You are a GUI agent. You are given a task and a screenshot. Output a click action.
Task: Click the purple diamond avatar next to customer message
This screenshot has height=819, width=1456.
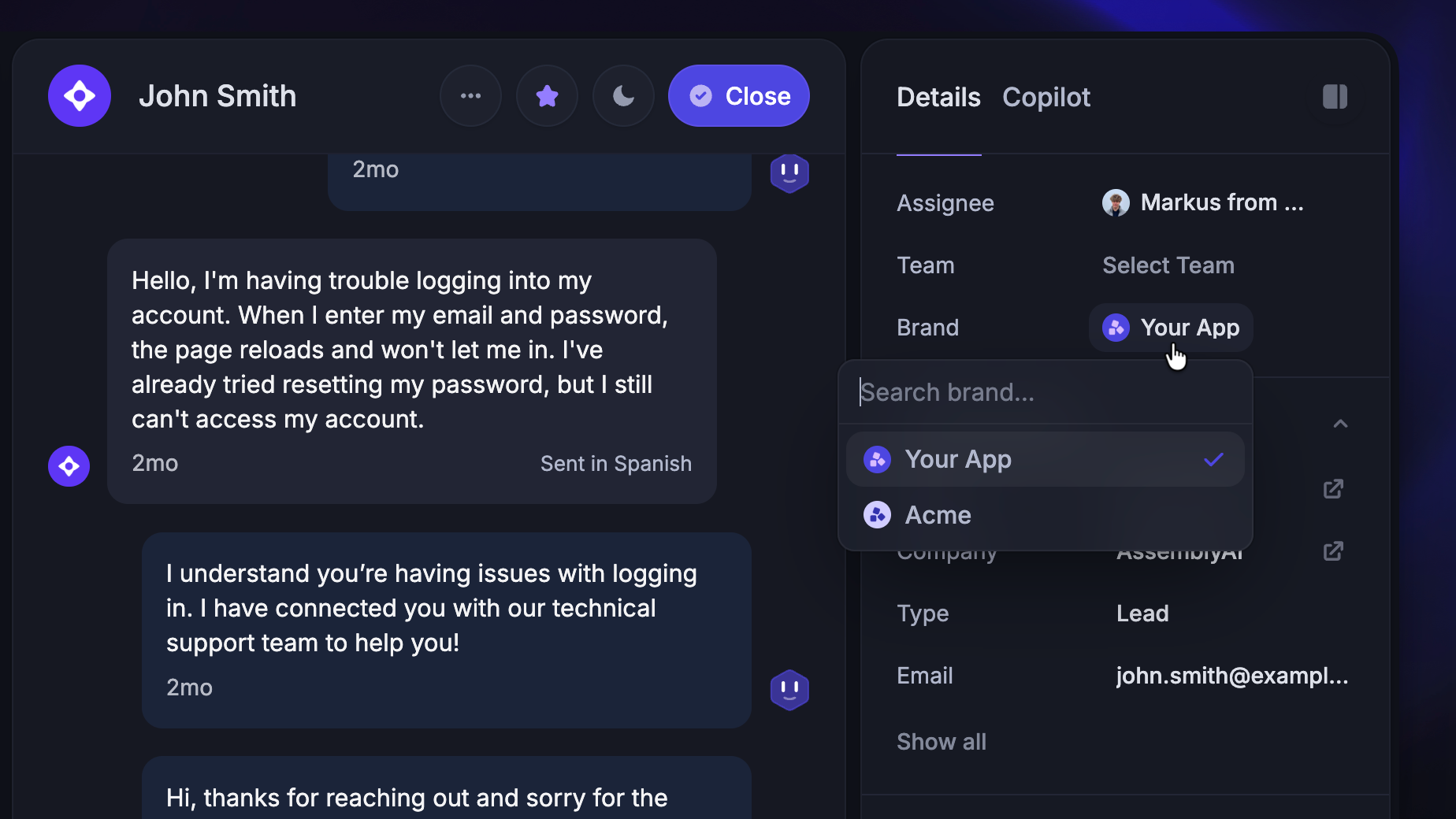tap(69, 466)
